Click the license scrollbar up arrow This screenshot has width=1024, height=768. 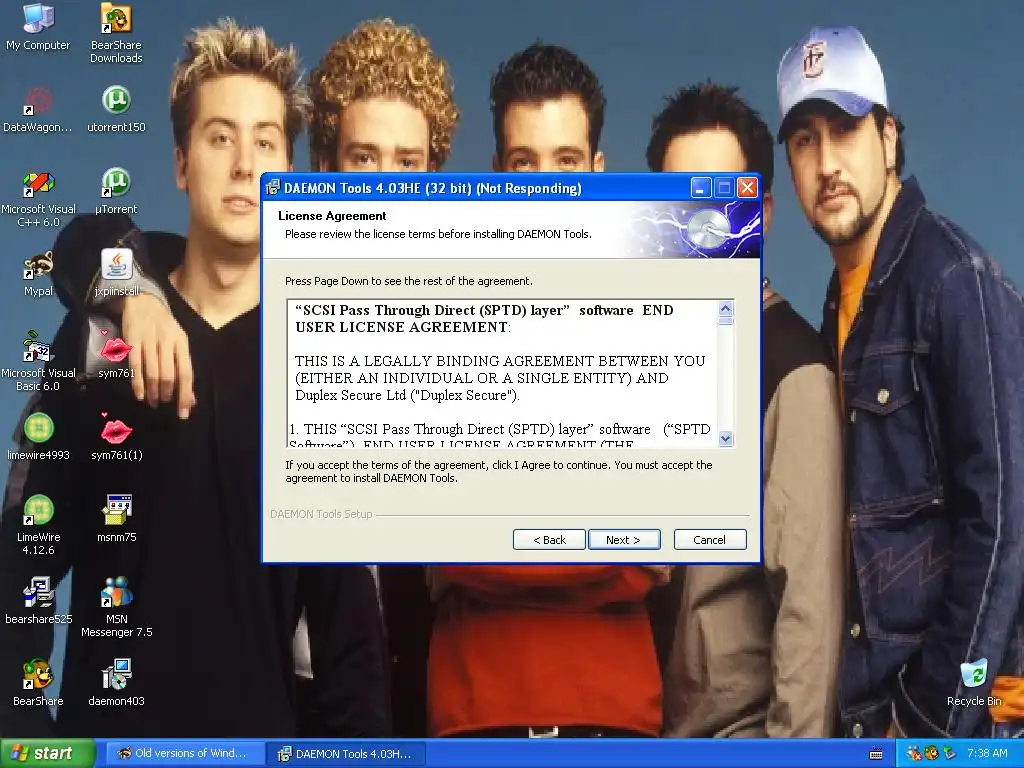(x=726, y=308)
